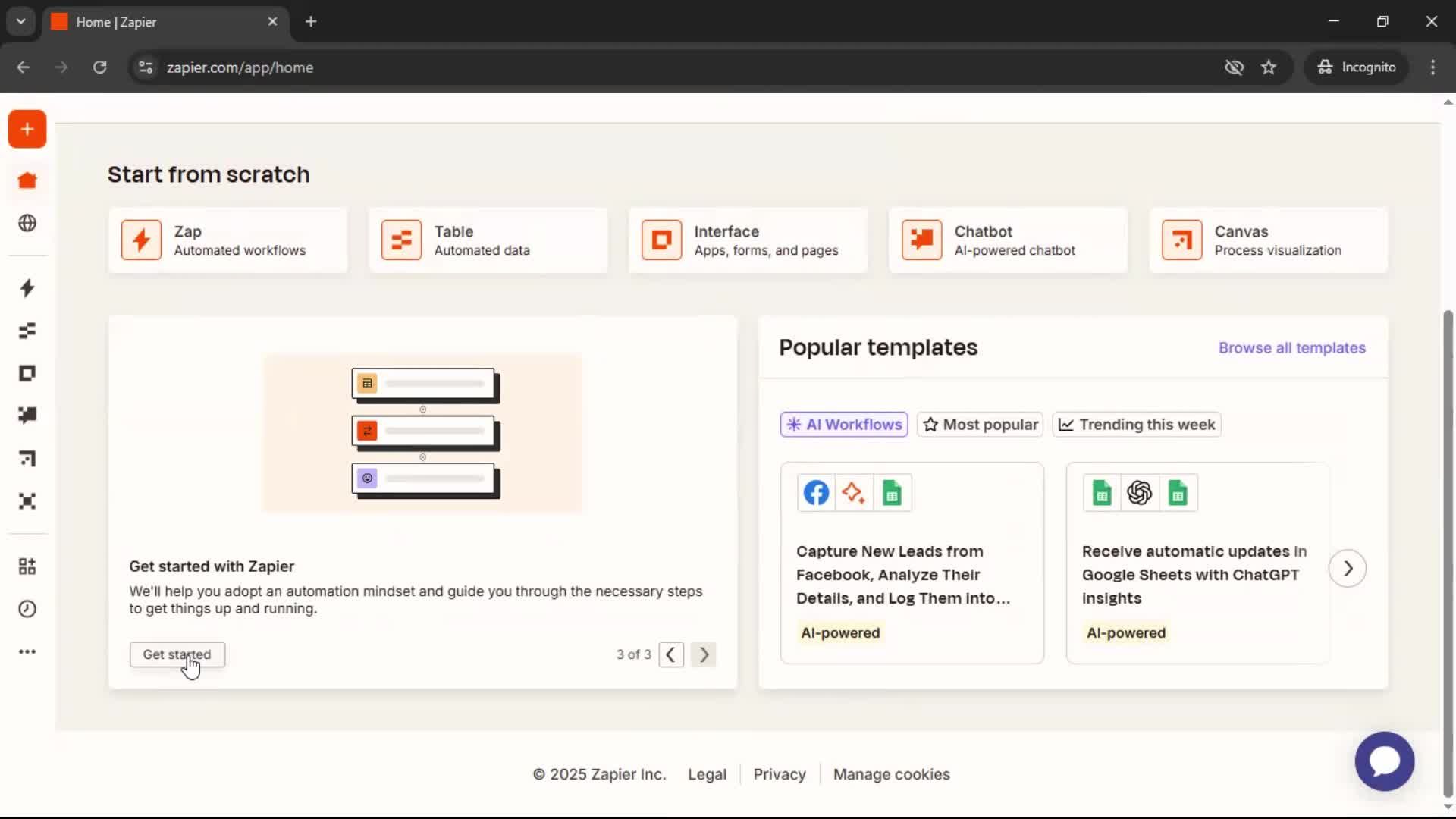Bookmark this page with the star icon
This screenshot has height=819, width=1456.
(1268, 67)
